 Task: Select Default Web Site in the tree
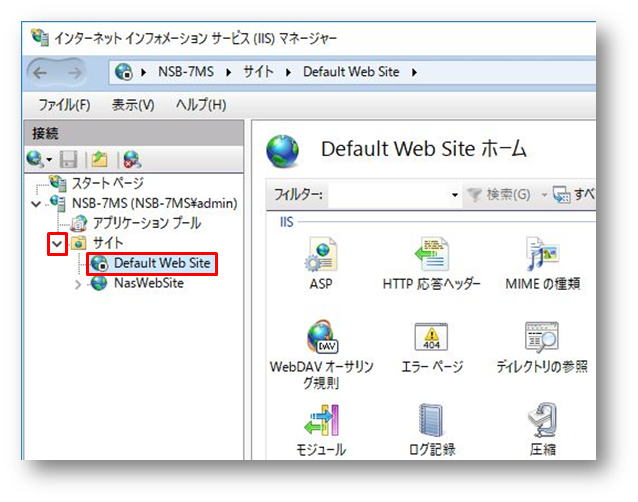click(162, 263)
